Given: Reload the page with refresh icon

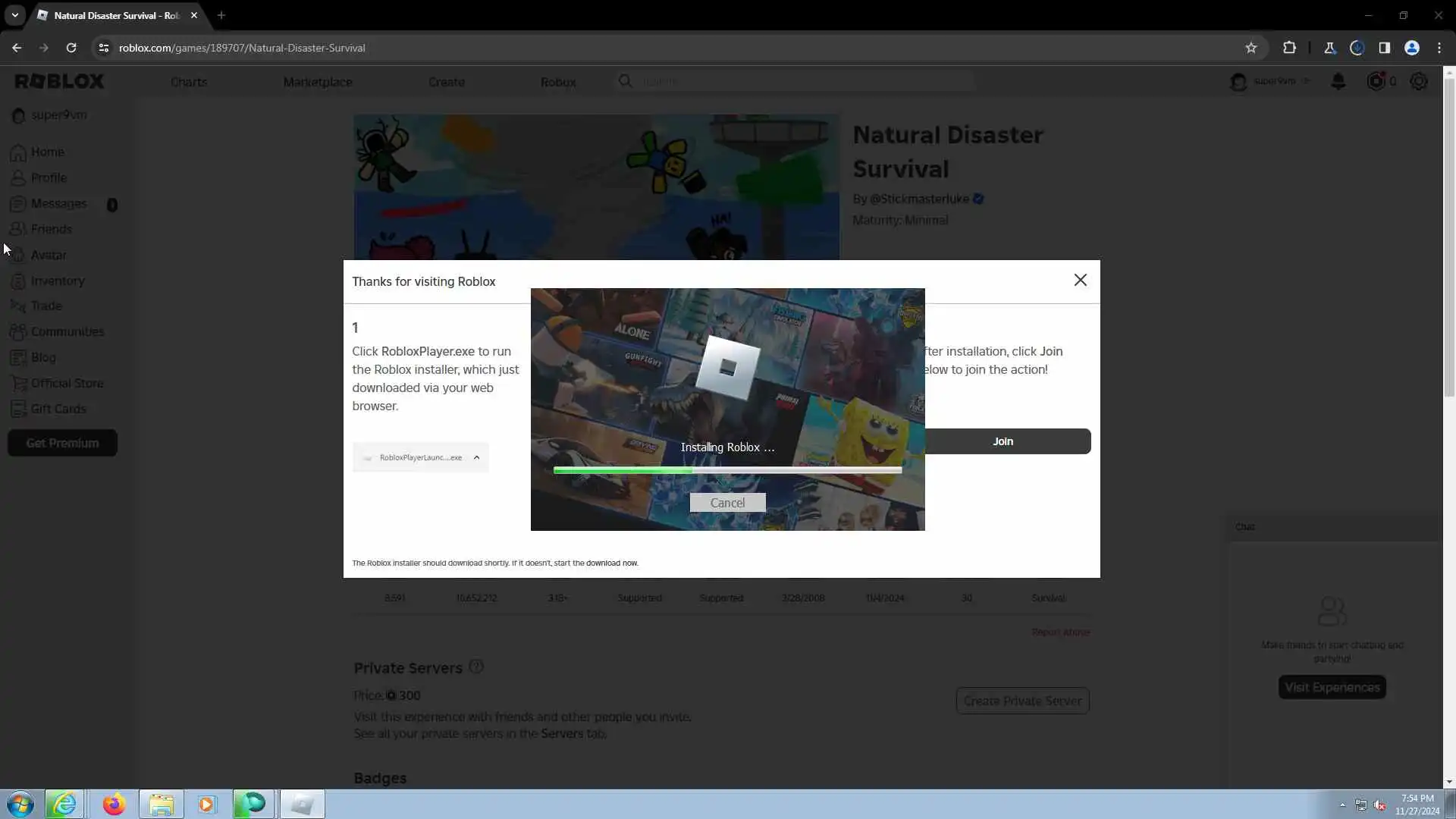Looking at the screenshot, I should point(71,48).
